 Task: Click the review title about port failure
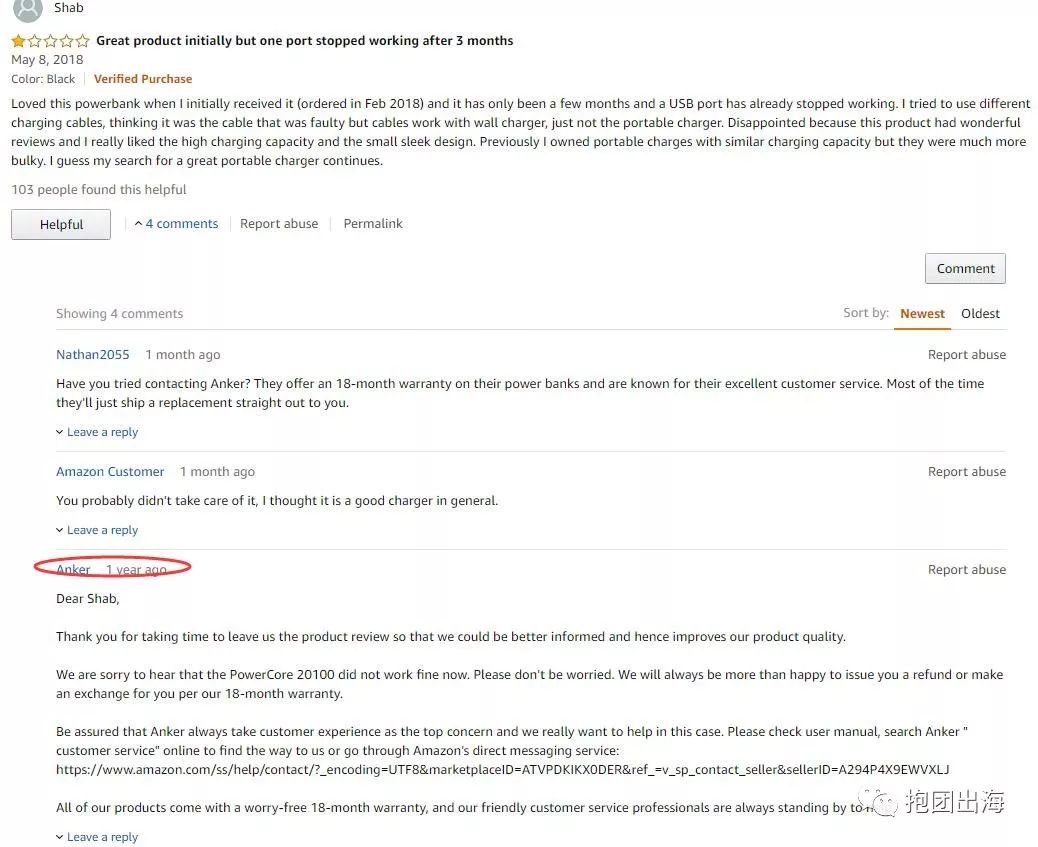pyautogui.click(x=304, y=41)
